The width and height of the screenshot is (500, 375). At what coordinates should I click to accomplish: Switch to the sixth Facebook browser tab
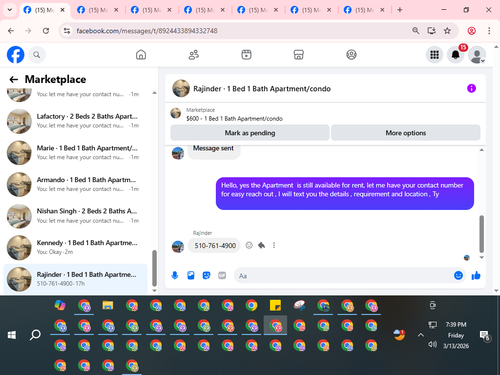point(311,10)
